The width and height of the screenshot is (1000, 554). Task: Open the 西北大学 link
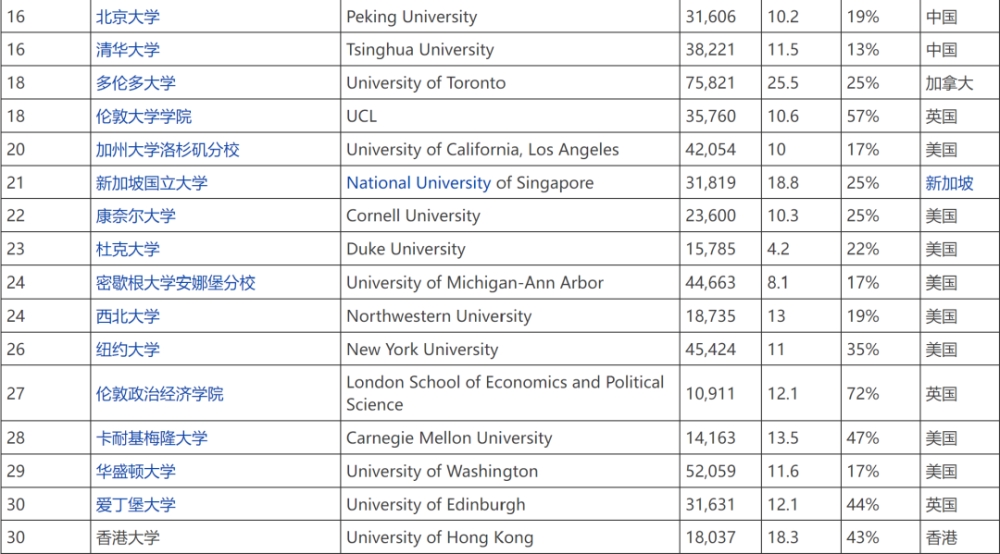coord(128,316)
